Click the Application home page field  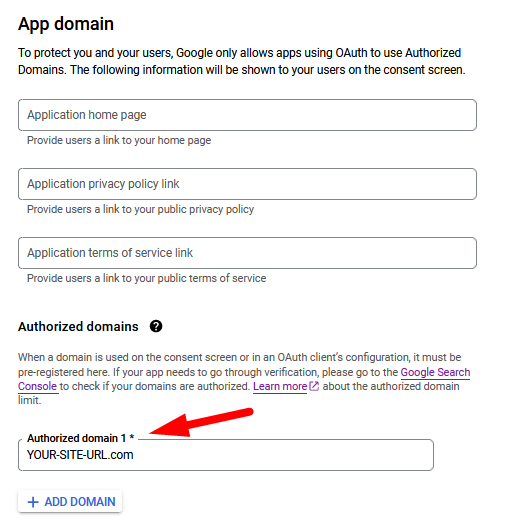(x=247, y=115)
